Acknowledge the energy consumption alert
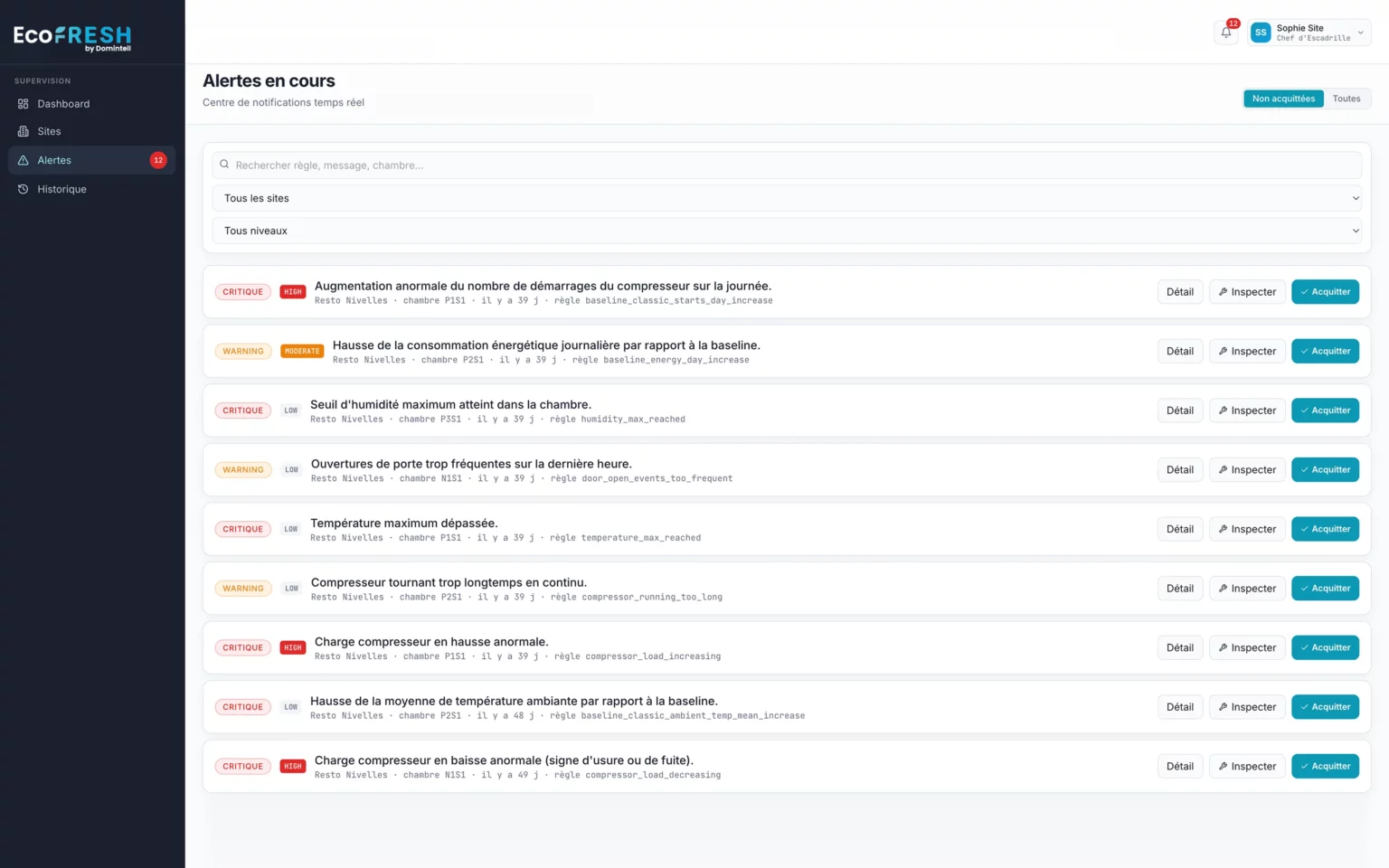The height and width of the screenshot is (868, 1389). click(1325, 351)
